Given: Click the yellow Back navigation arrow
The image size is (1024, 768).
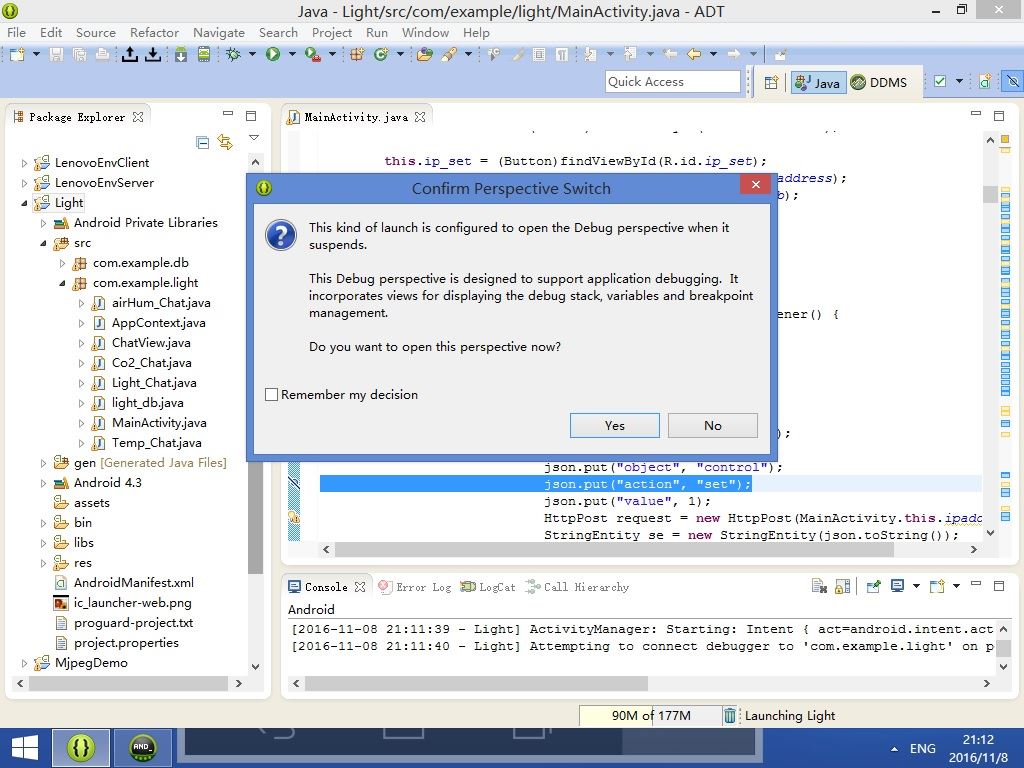Looking at the screenshot, I should pyautogui.click(x=694, y=54).
